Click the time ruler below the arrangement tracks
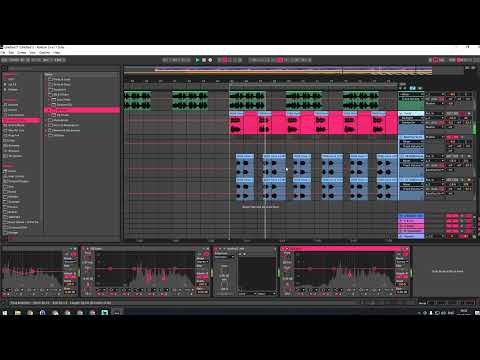The height and width of the screenshot is (360, 480). click(x=261, y=240)
